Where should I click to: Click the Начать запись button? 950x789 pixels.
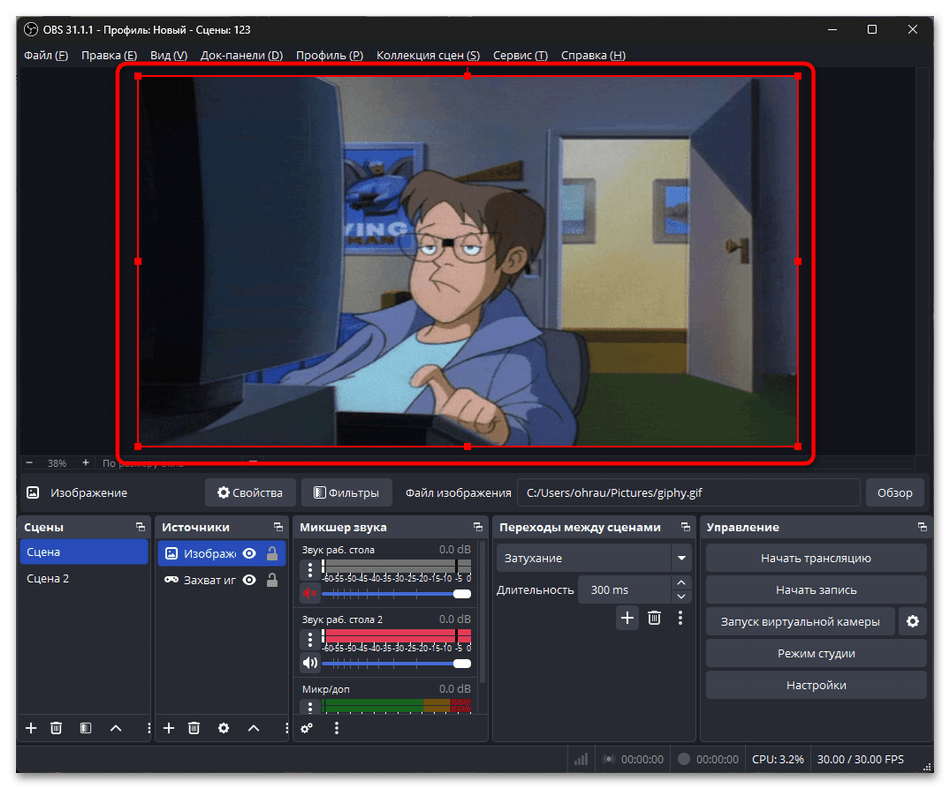(x=815, y=590)
